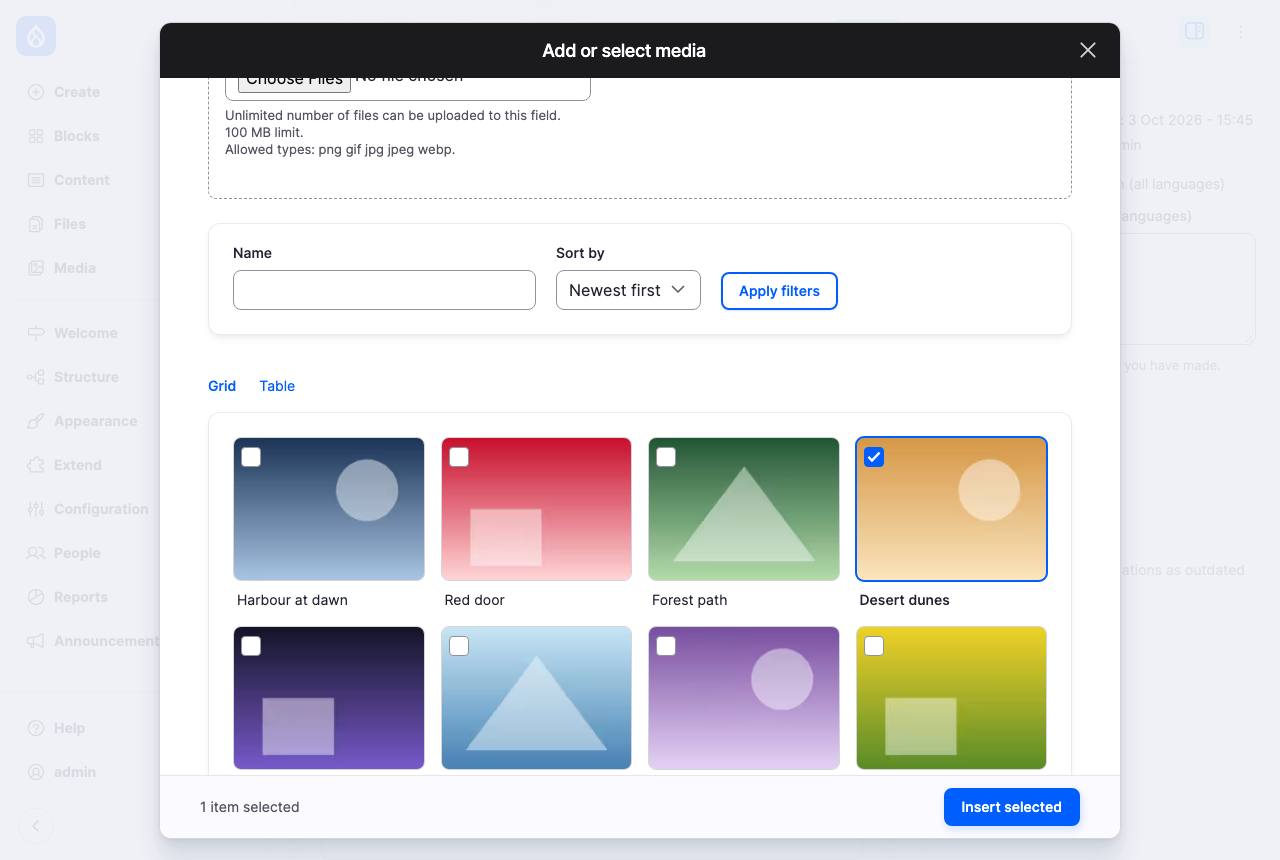Check the Harbour at dawn checkbox
Viewport: 1280px width, 860px height.
tap(251, 457)
